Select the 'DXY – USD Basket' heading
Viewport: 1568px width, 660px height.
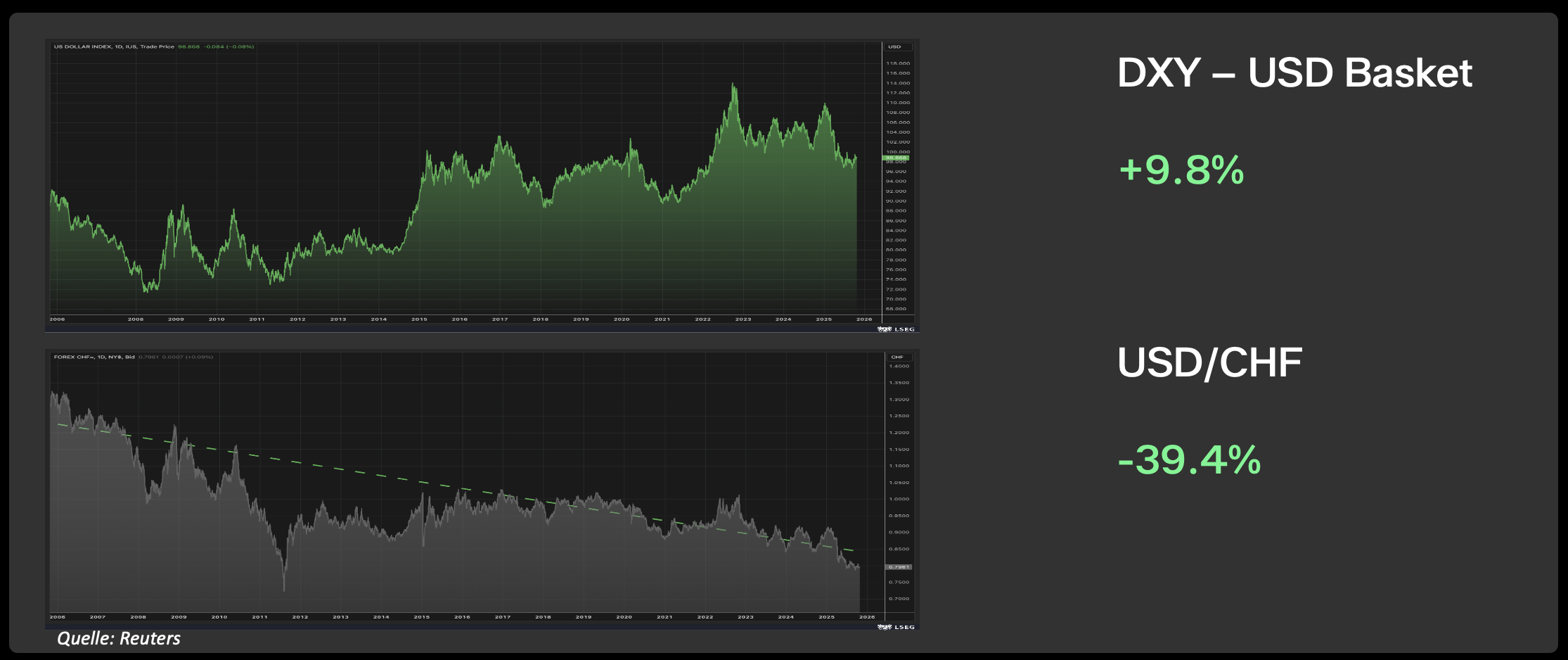(1294, 72)
